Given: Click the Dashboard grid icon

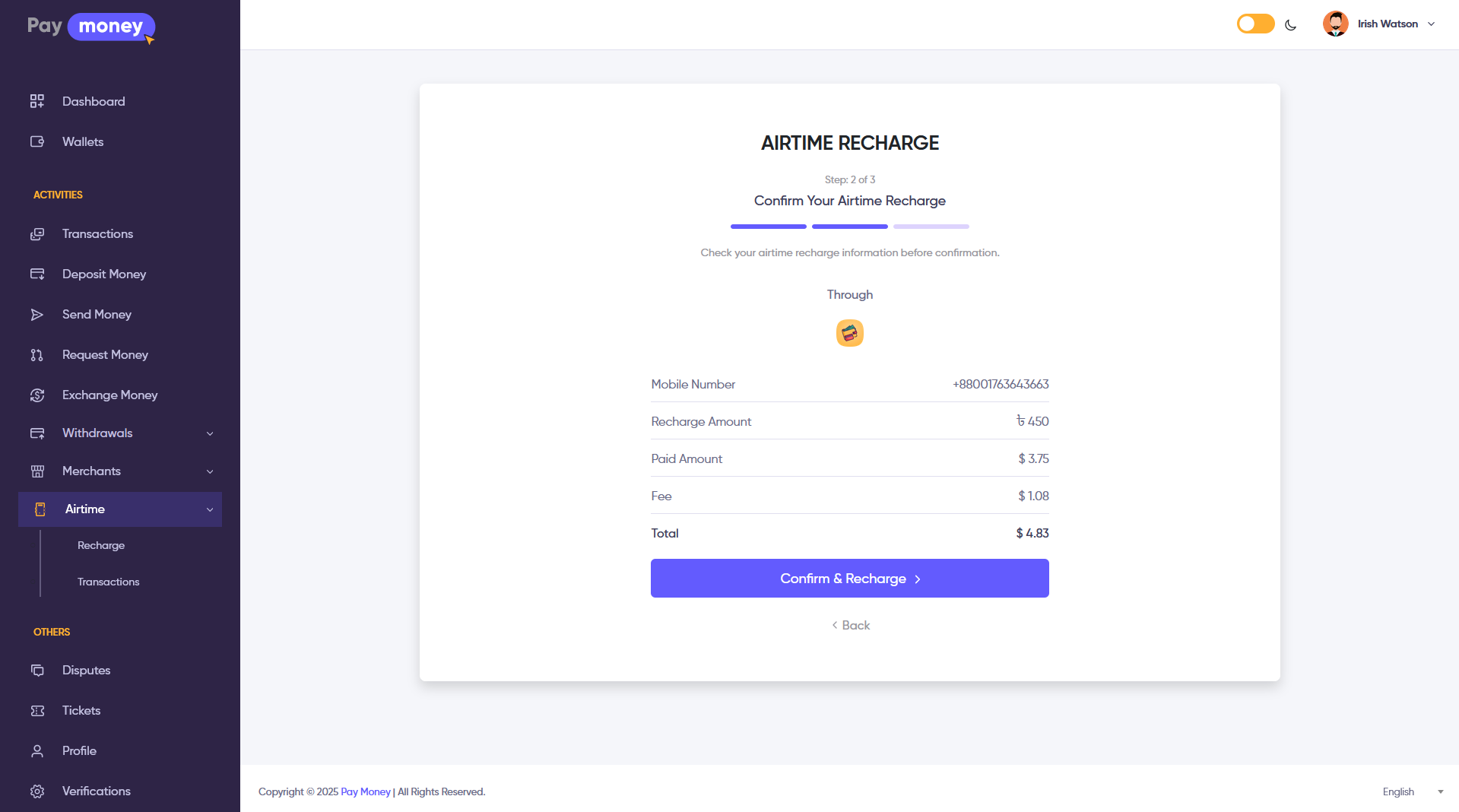Looking at the screenshot, I should (37, 101).
